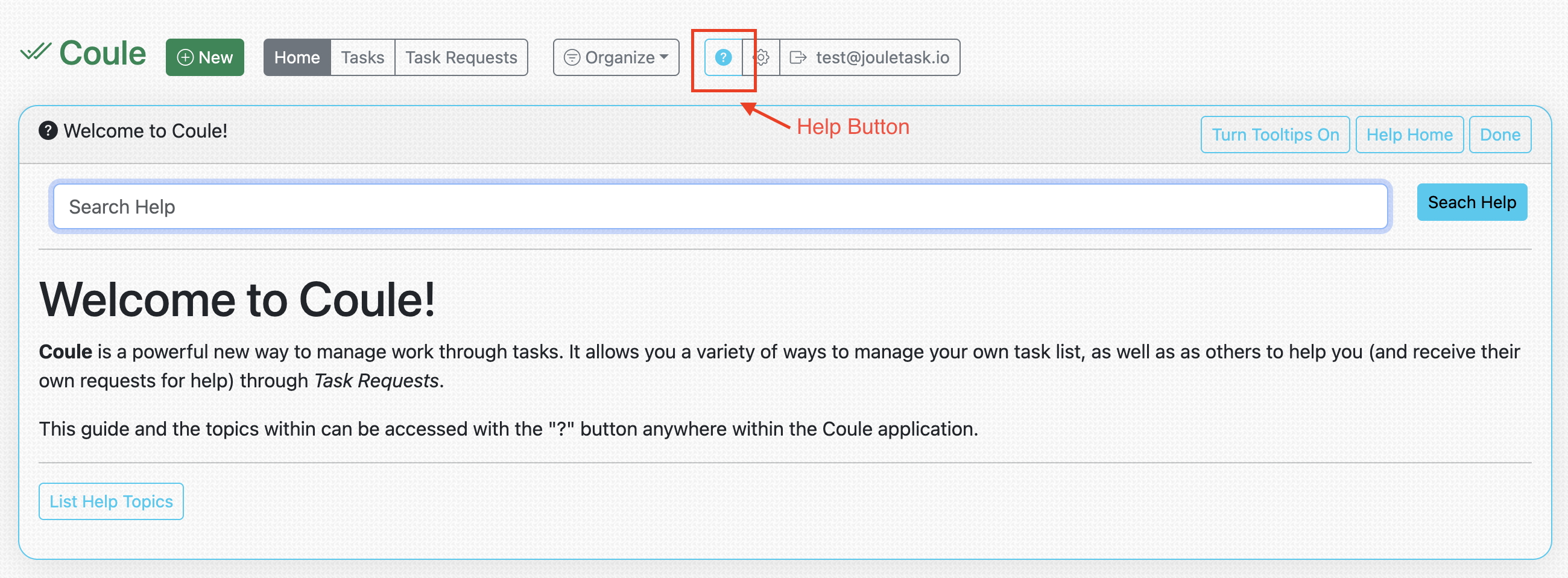1568x578 pixels.
Task: Click the blue Seach Help button
Action: (1472, 202)
